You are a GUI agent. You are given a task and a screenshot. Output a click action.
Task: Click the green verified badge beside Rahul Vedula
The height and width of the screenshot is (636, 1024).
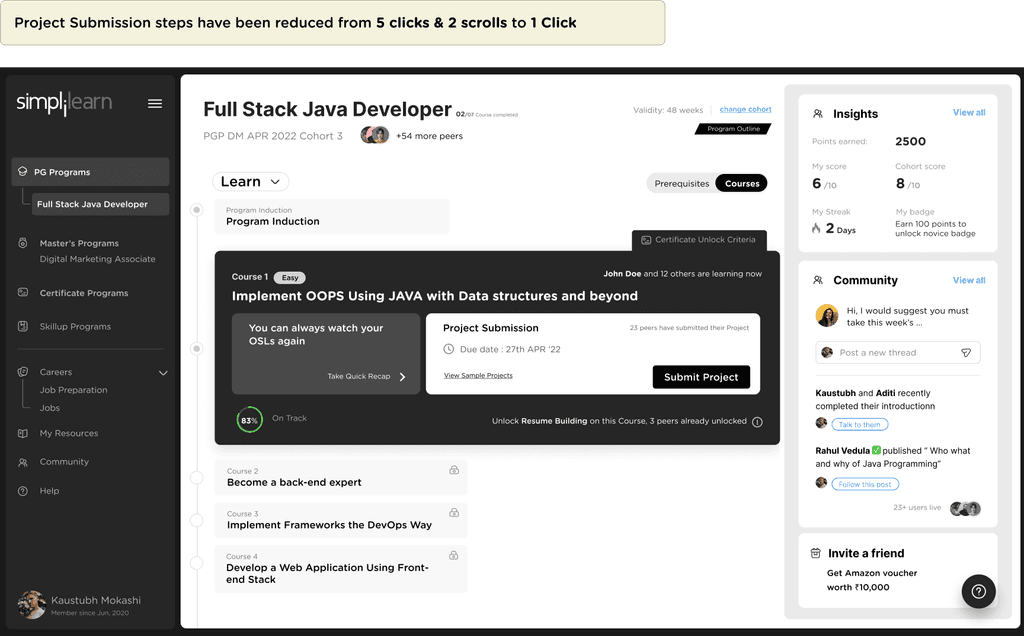pos(876,450)
